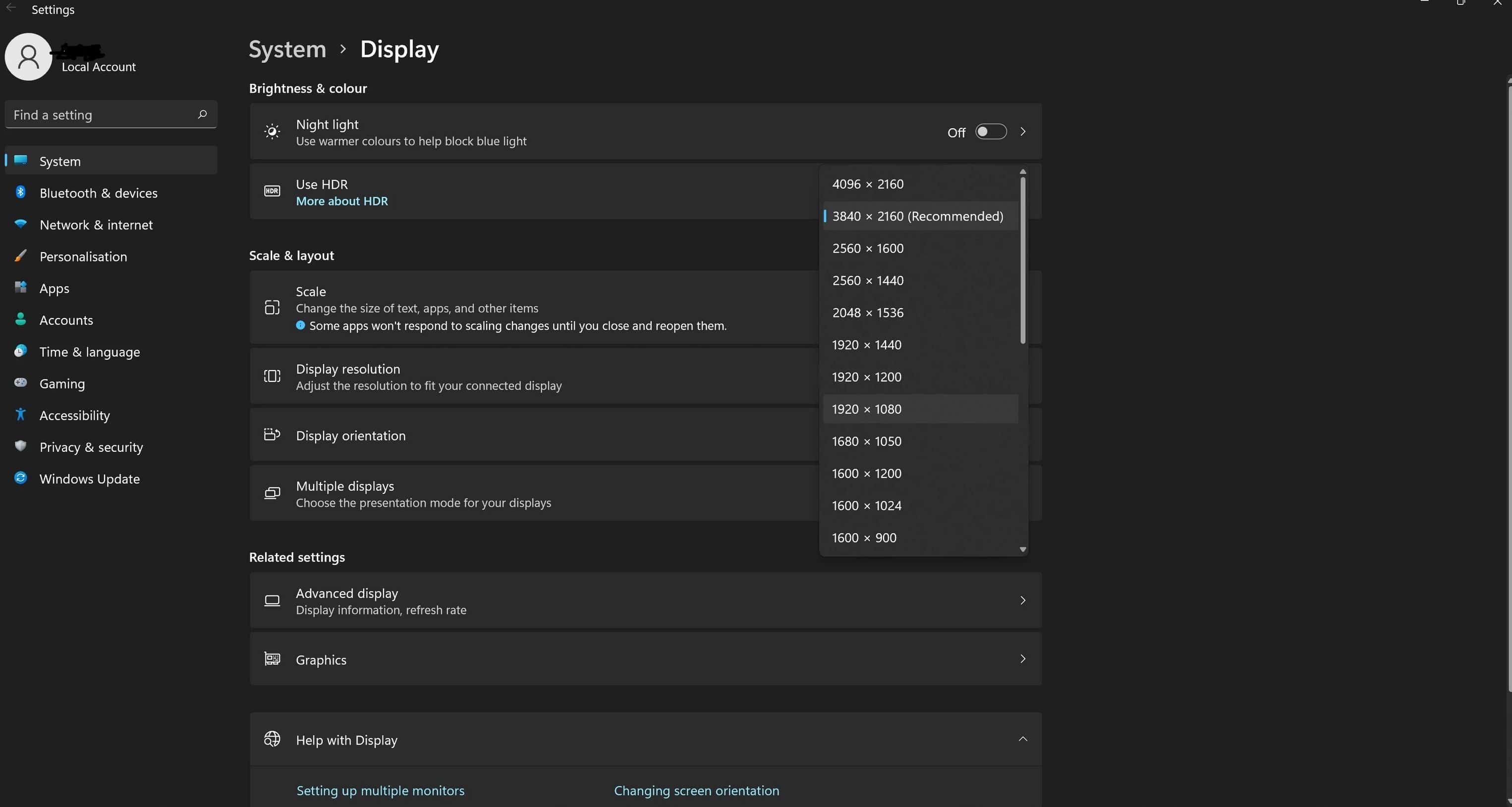Go to Network & internet section
Viewport: 1512px width, 807px height.
coord(96,225)
